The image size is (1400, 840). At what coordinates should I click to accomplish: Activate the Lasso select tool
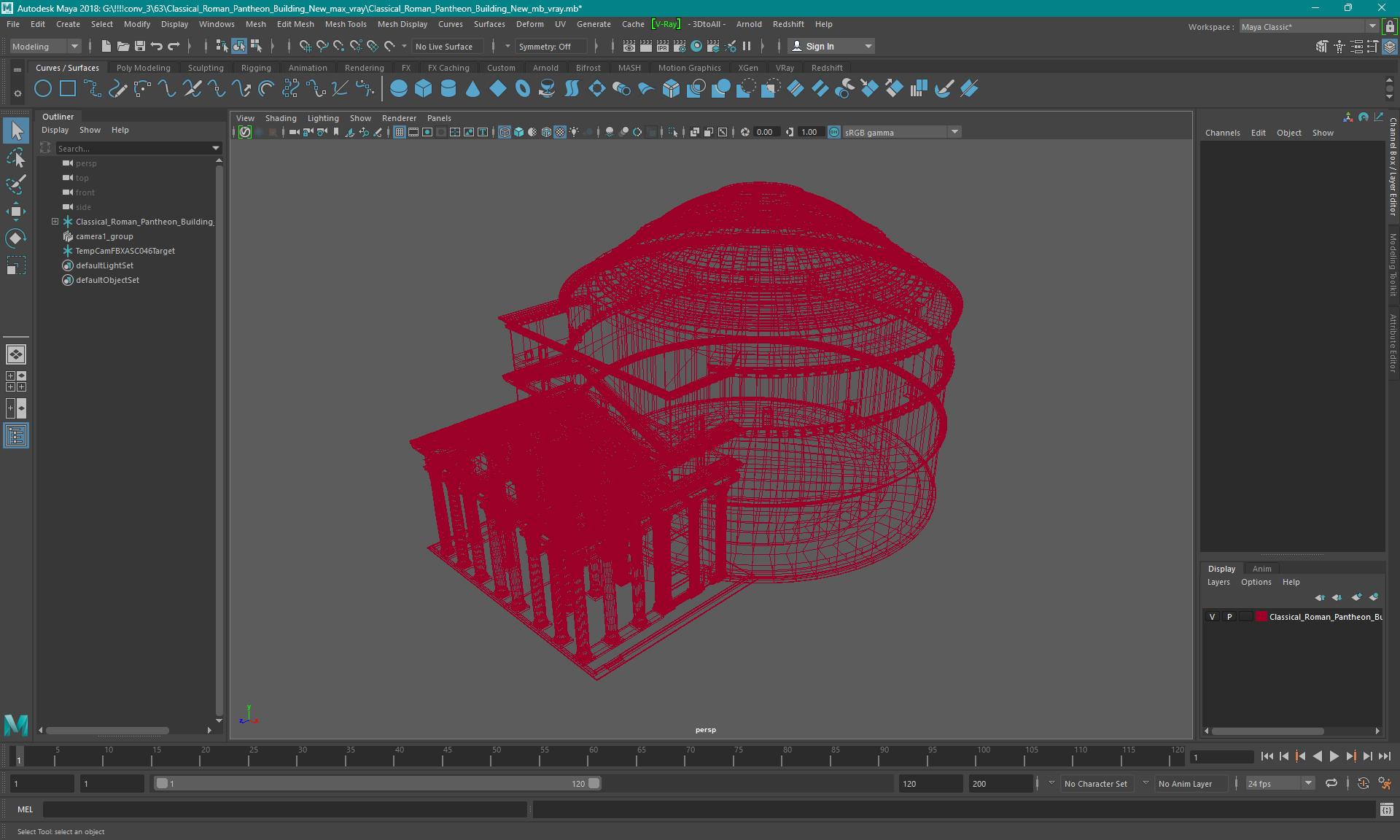[15, 157]
